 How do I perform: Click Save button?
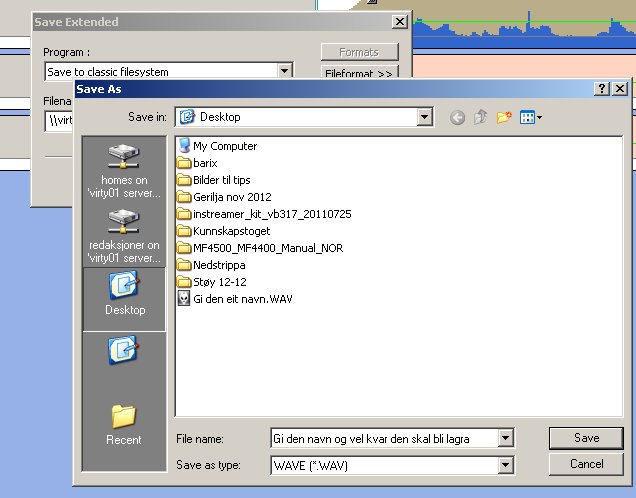click(586, 438)
